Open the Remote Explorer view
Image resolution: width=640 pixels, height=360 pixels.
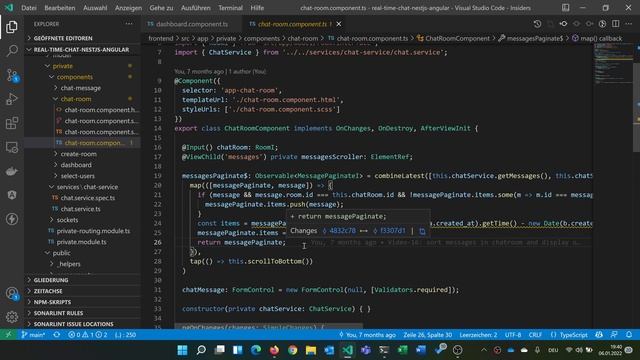[12, 147]
